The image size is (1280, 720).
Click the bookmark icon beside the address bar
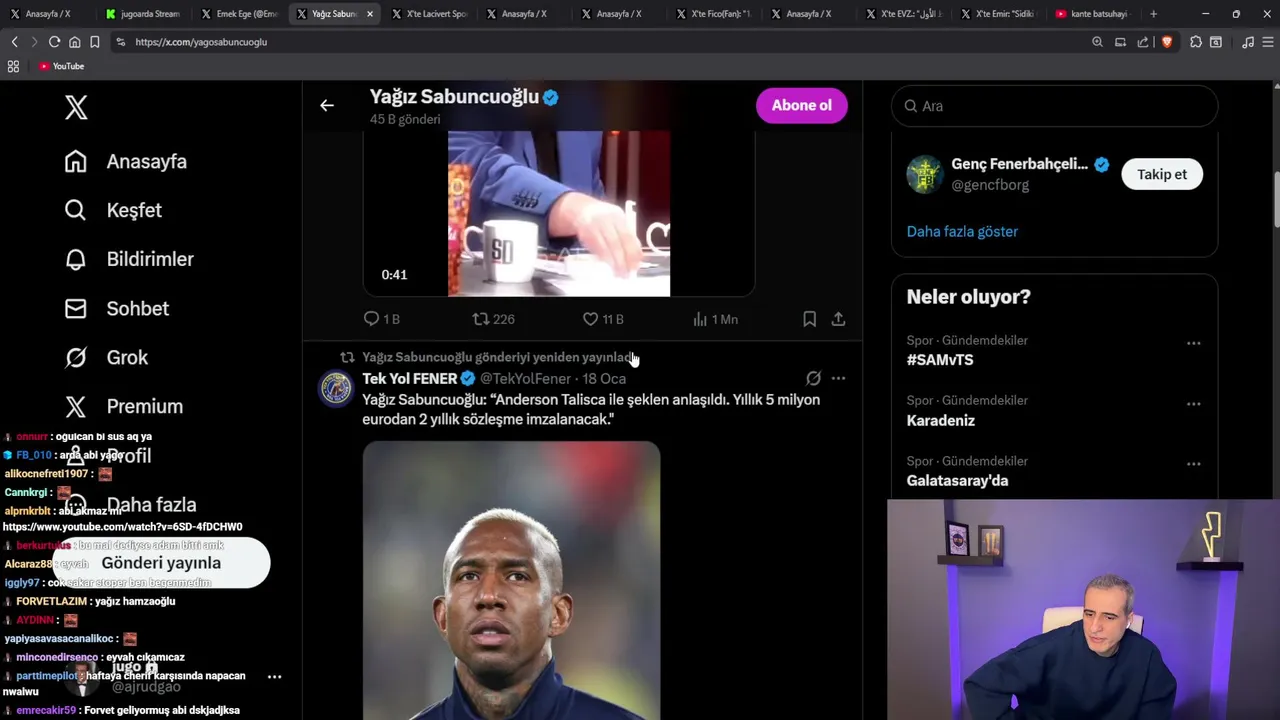(x=94, y=42)
